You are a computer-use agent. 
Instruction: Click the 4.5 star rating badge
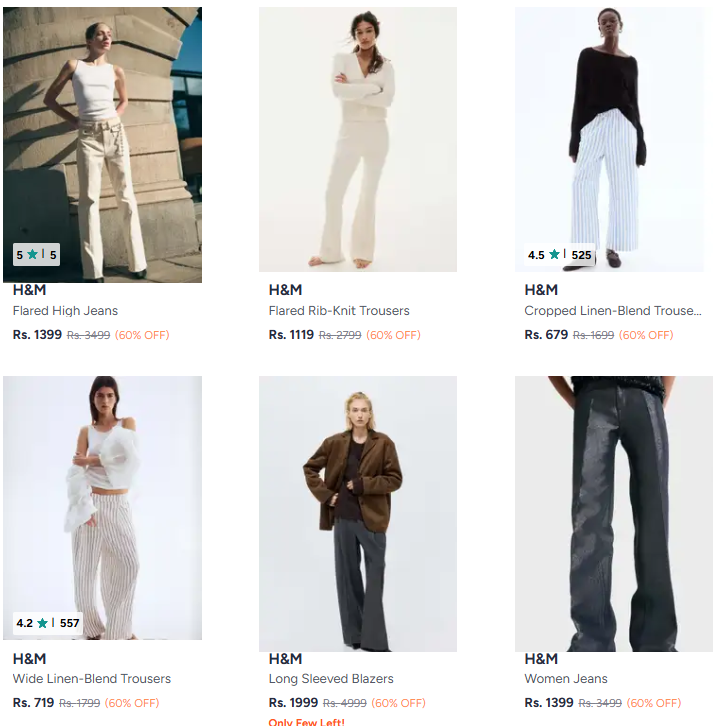tap(560, 255)
